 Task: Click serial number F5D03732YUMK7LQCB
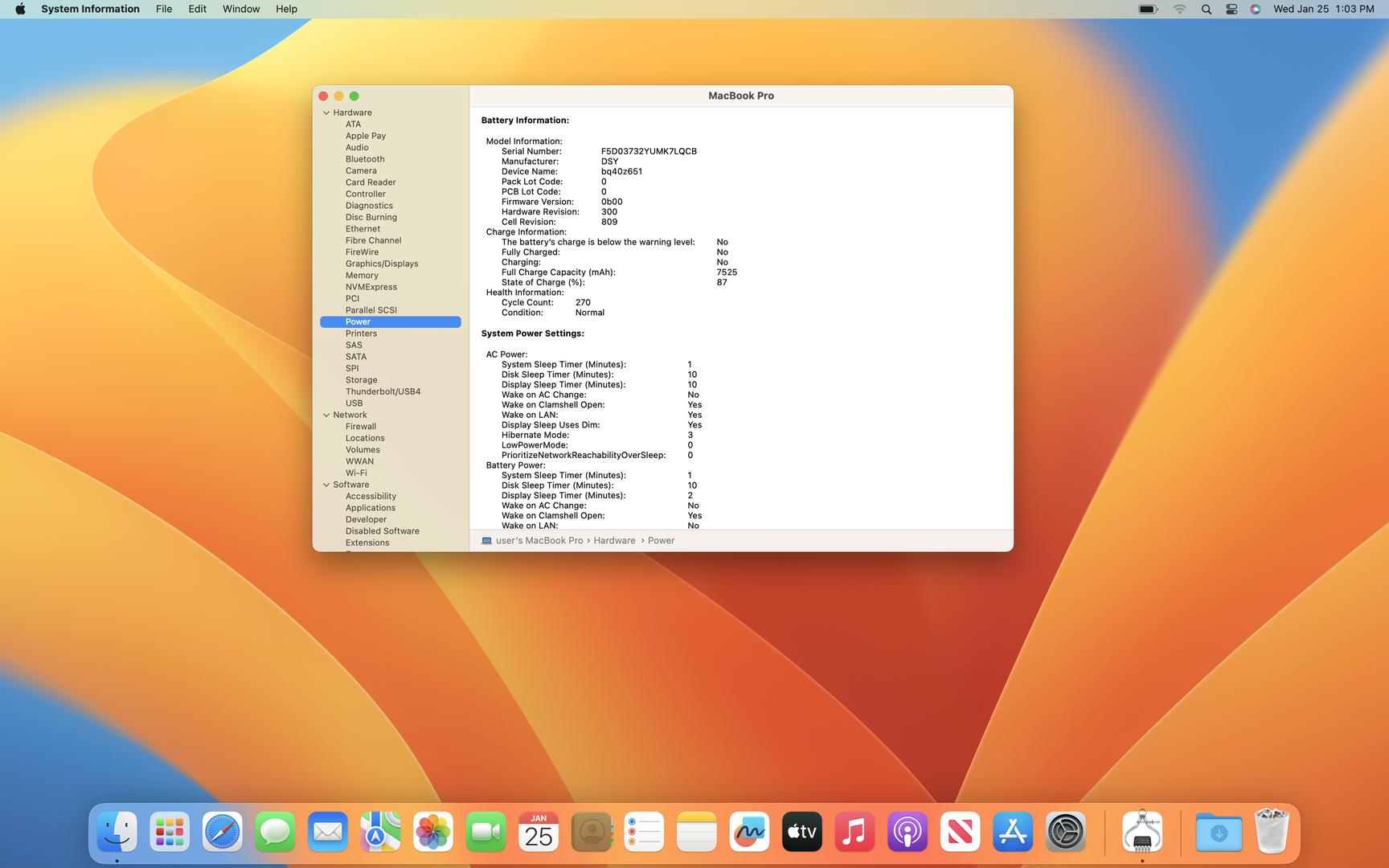[x=649, y=151]
